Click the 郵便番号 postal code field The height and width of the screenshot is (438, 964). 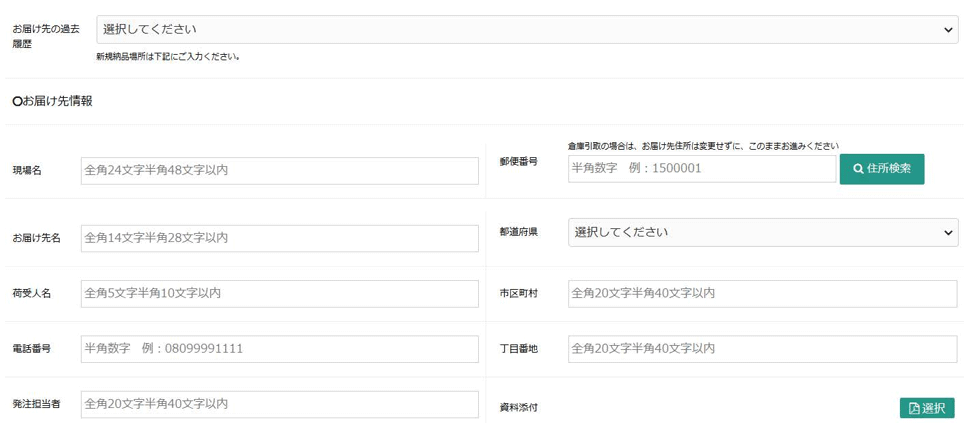point(701,169)
